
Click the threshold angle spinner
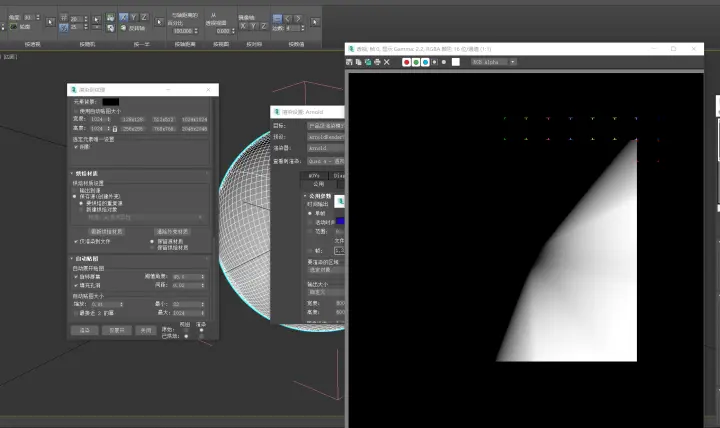202,277
